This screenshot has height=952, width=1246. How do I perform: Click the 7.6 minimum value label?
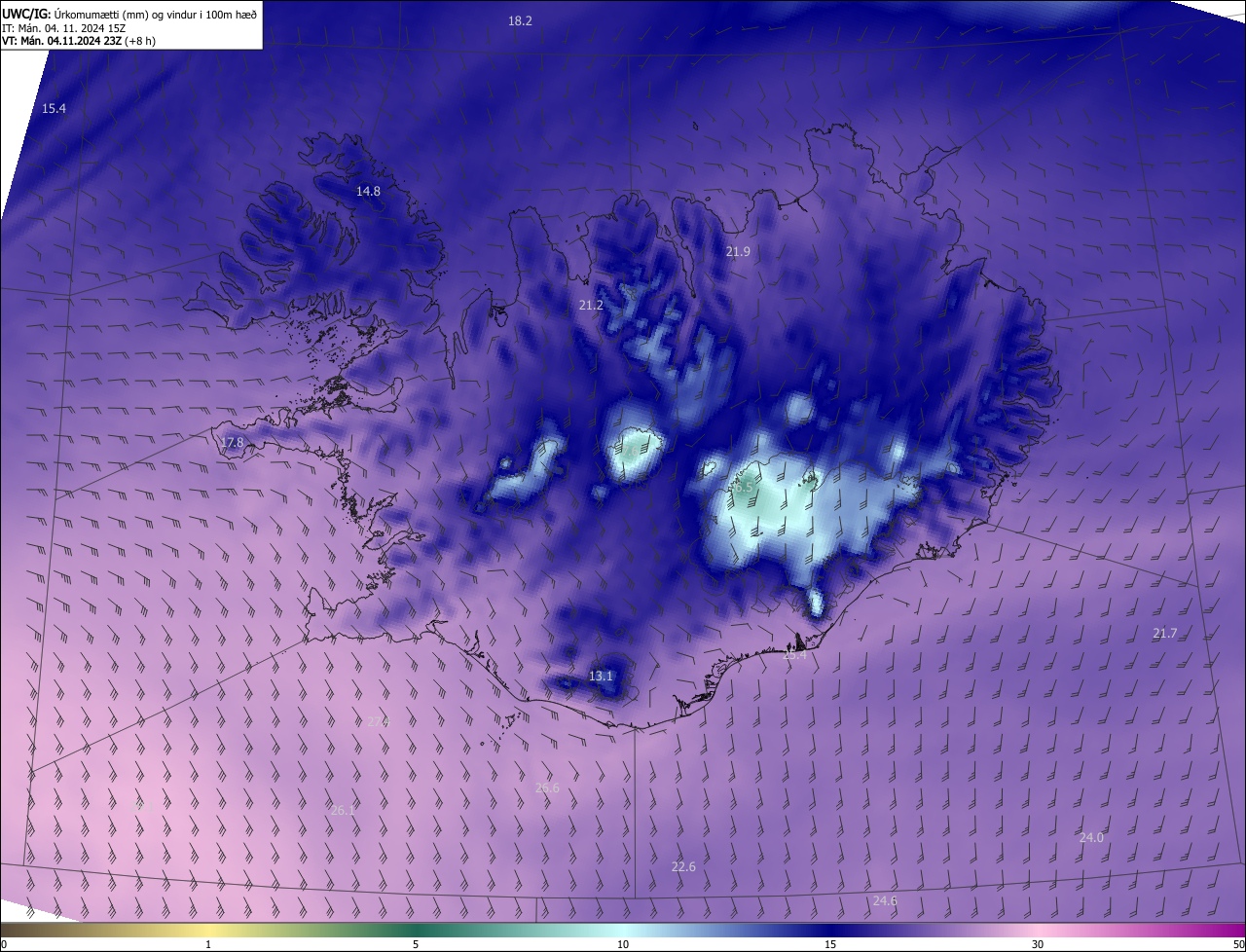tap(631, 451)
